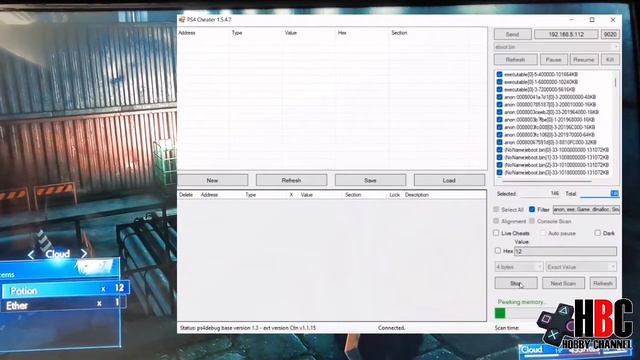Enable the Live Cheats checkbox
The image size is (640, 360).
[496, 233]
